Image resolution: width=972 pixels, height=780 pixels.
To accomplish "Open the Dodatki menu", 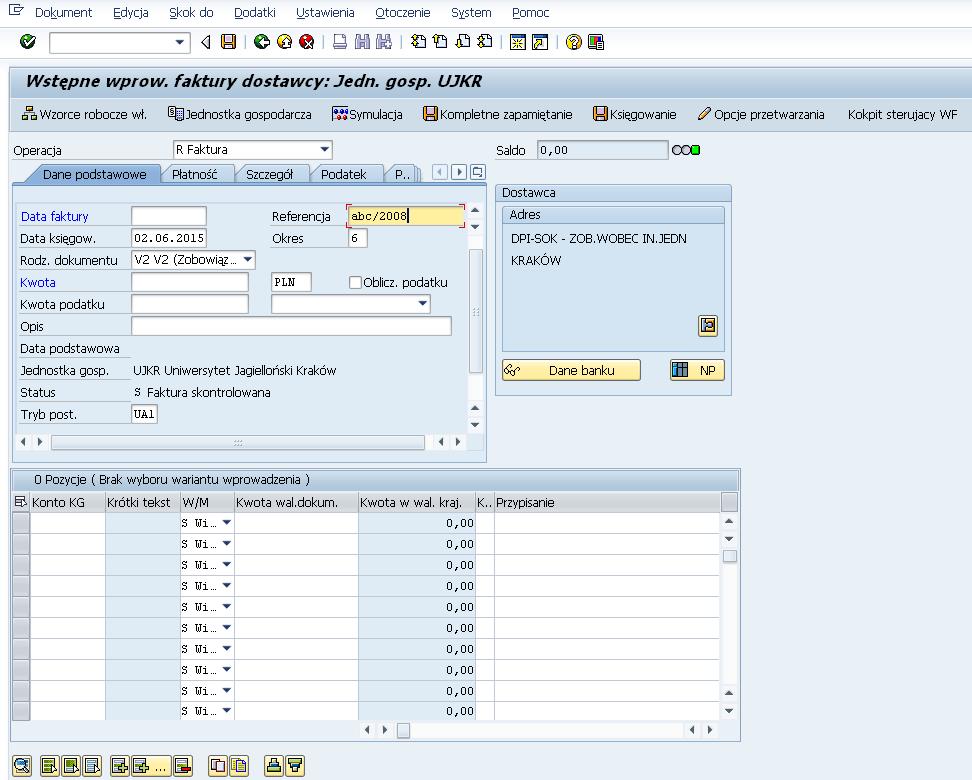I will (x=255, y=12).
